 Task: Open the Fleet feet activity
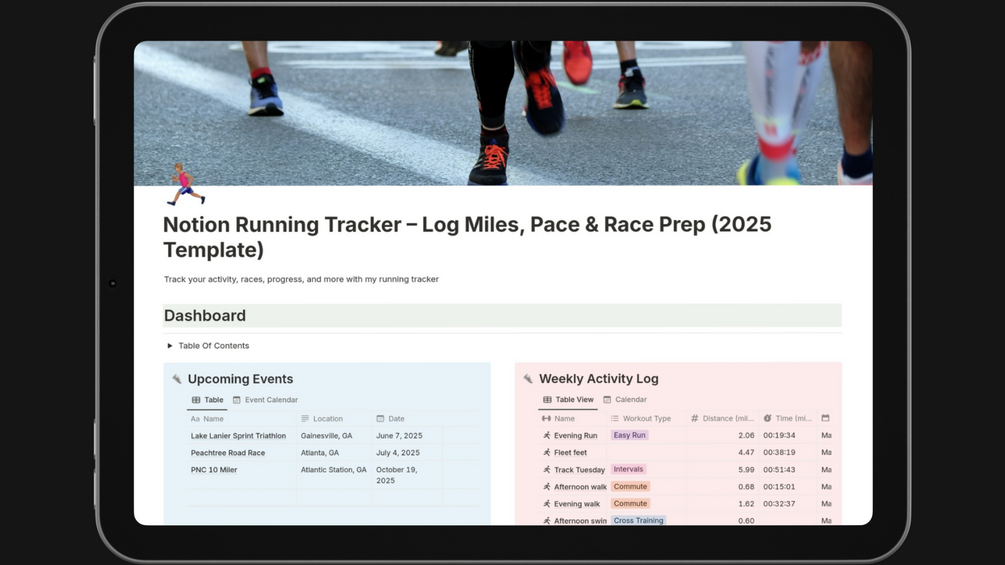[x=570, y=453]
